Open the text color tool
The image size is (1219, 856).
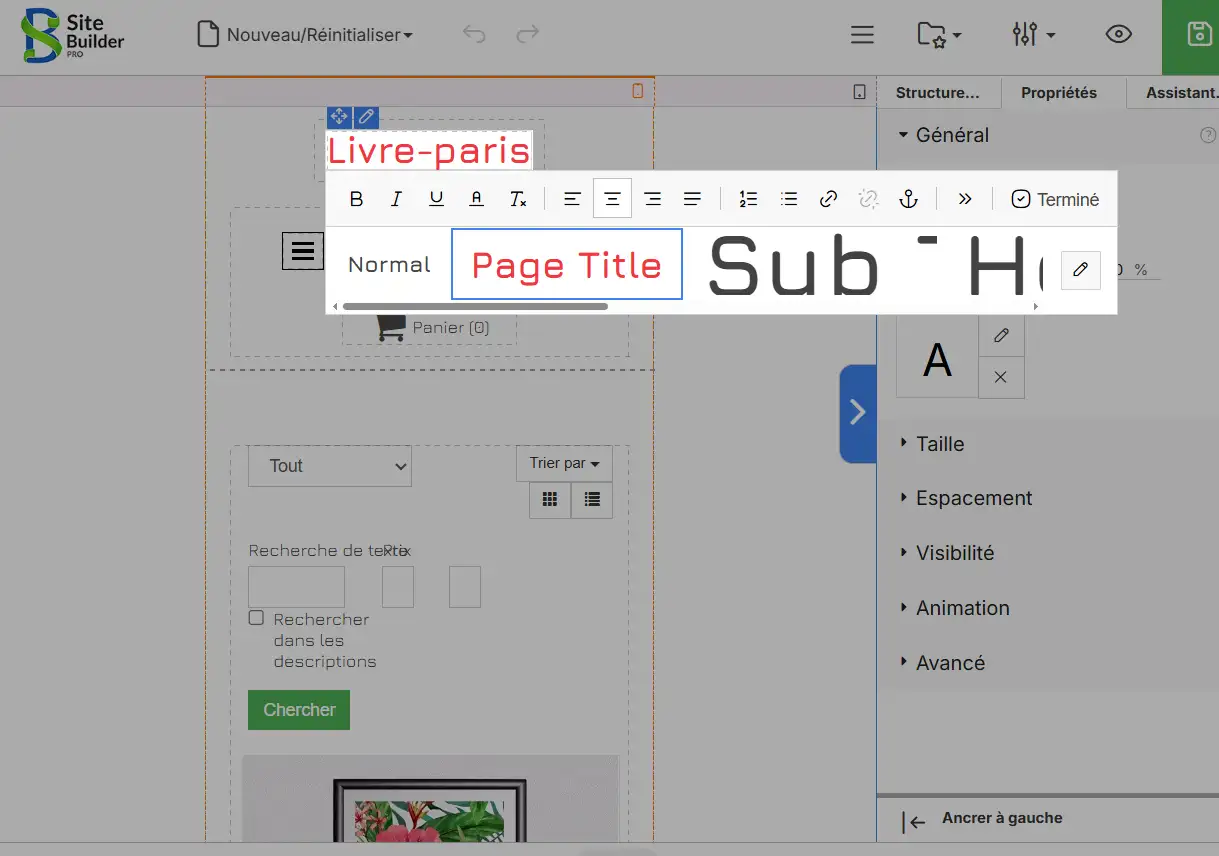(x=477, y=199)
